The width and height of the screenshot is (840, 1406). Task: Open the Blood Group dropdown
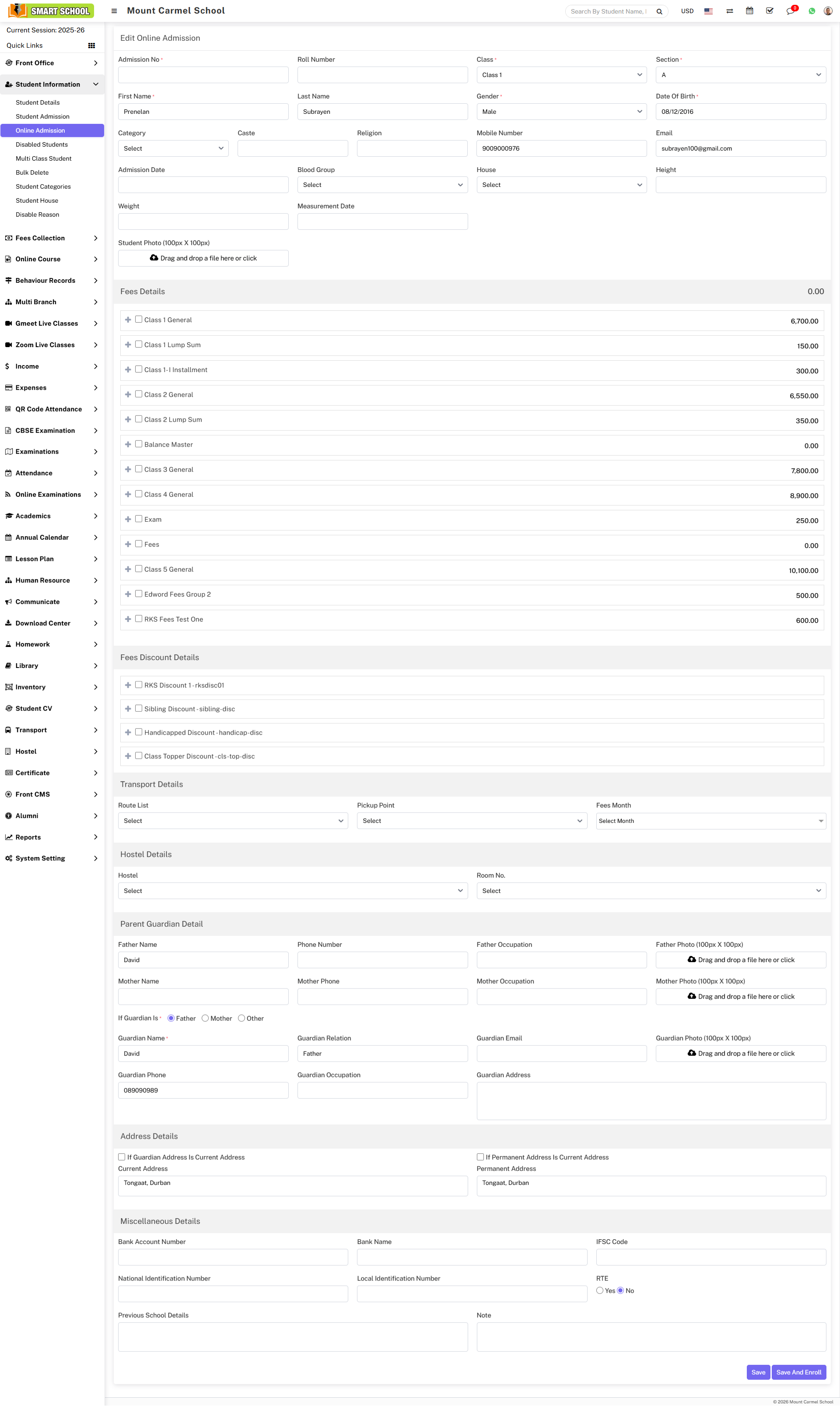[x=382, y=185]
